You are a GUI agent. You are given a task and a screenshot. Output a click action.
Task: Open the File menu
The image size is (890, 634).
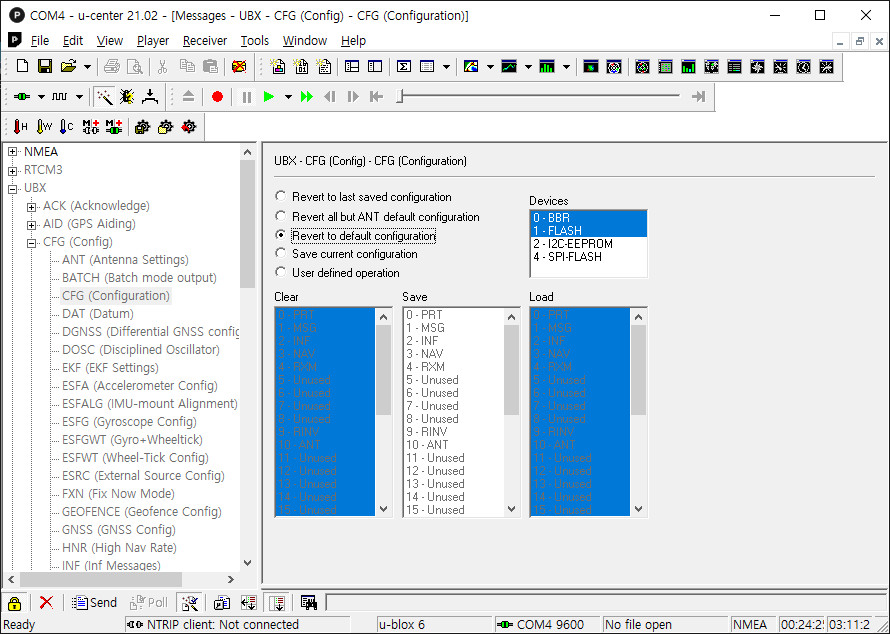[x=40, y=41]
